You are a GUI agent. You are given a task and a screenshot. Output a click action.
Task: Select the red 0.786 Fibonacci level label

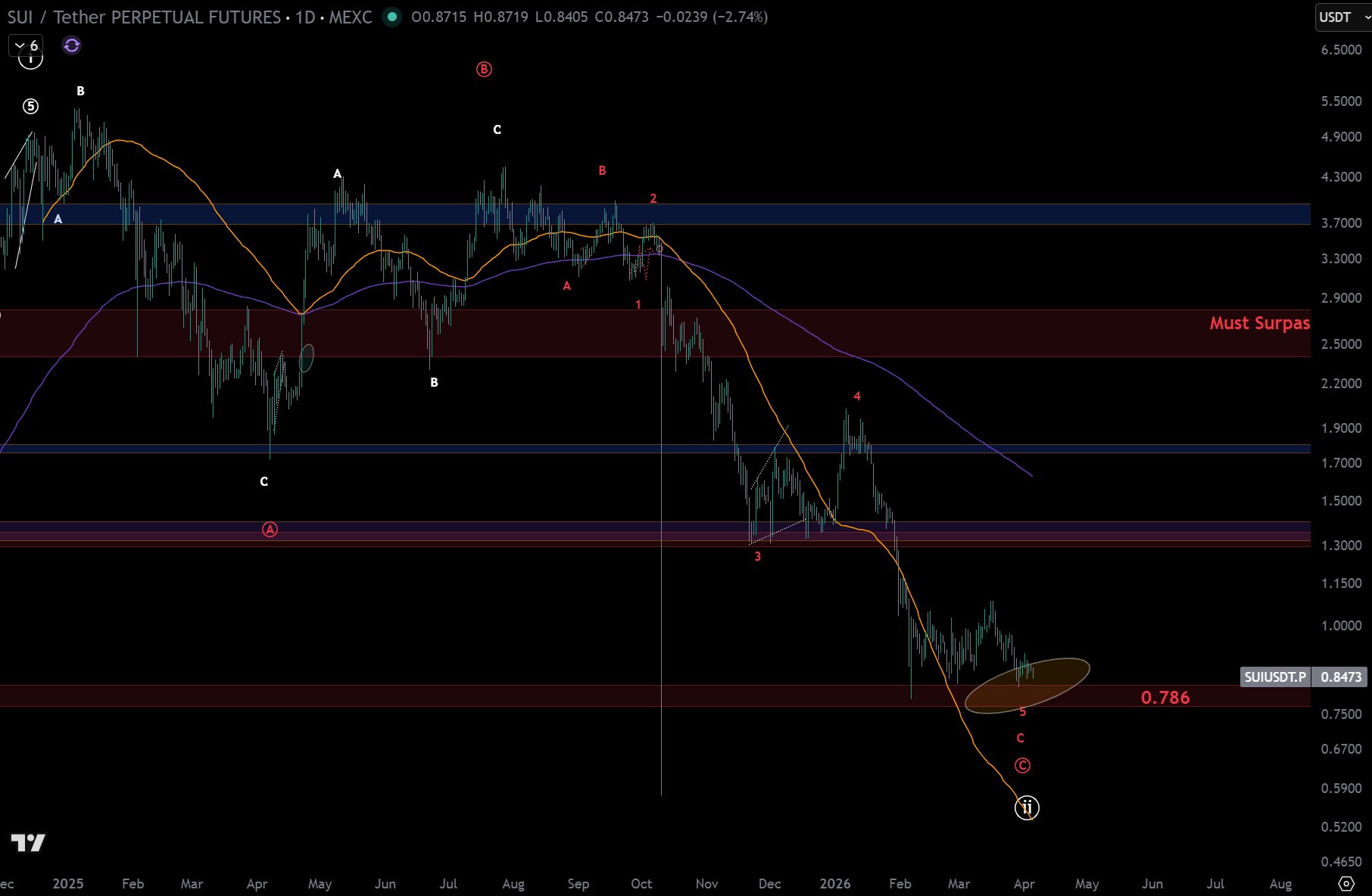(x=1165, y=698)
